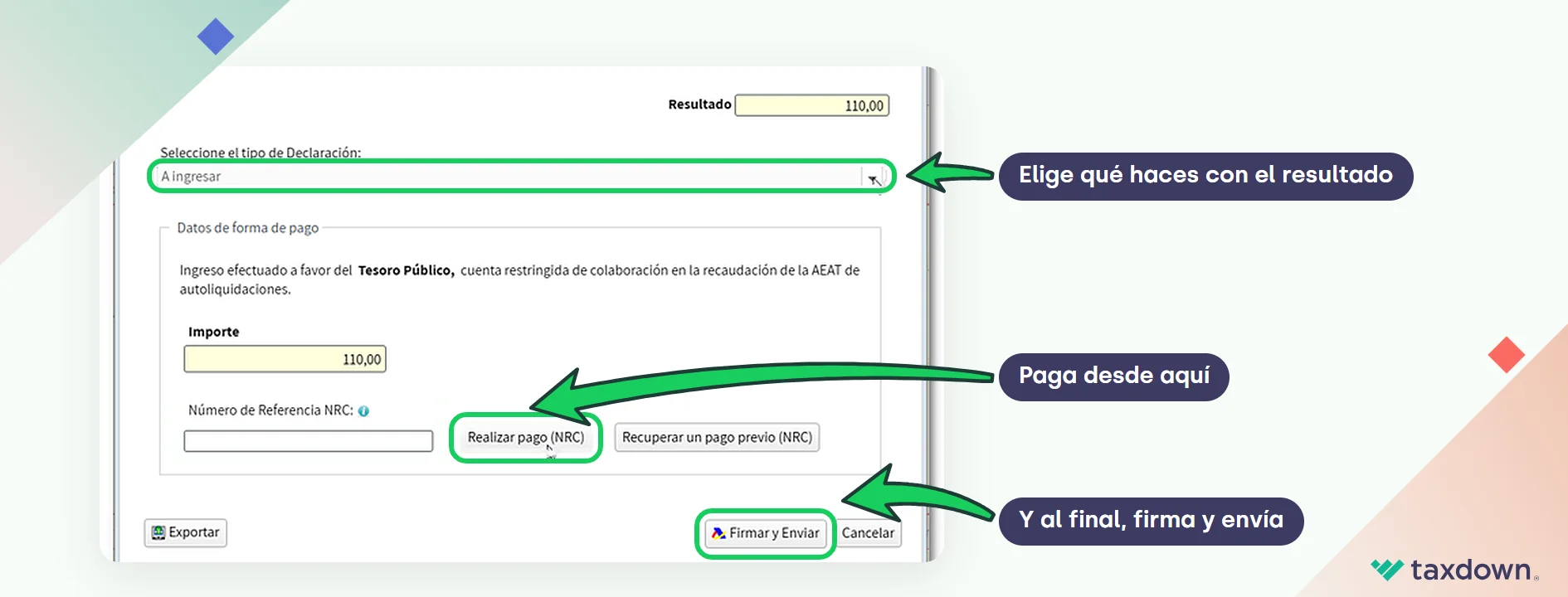Click Recuperar un pago previo (NRC)
The height and width of the screenshot is (597, 1568).
tap(717, 437)
